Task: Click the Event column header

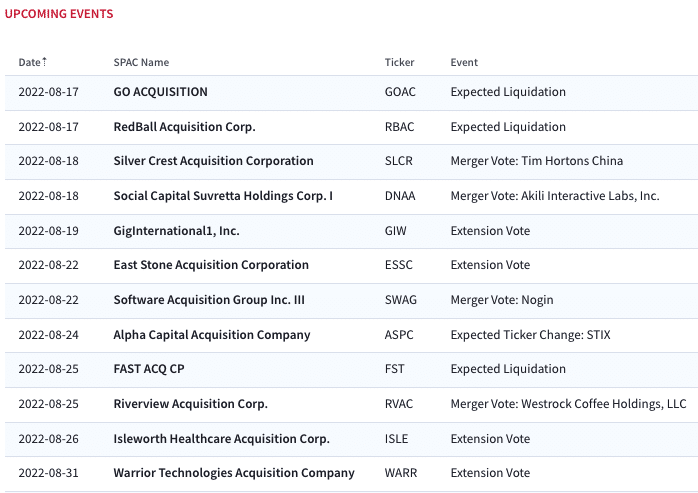Action: [x=464, y=62]
